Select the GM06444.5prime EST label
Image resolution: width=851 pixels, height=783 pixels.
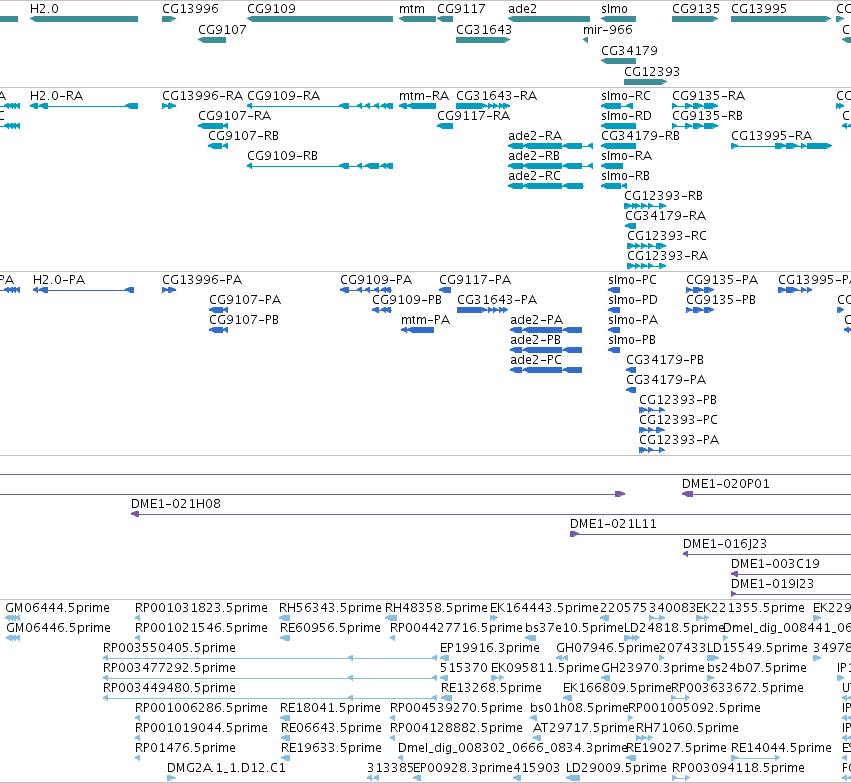(x=58, y=608)
